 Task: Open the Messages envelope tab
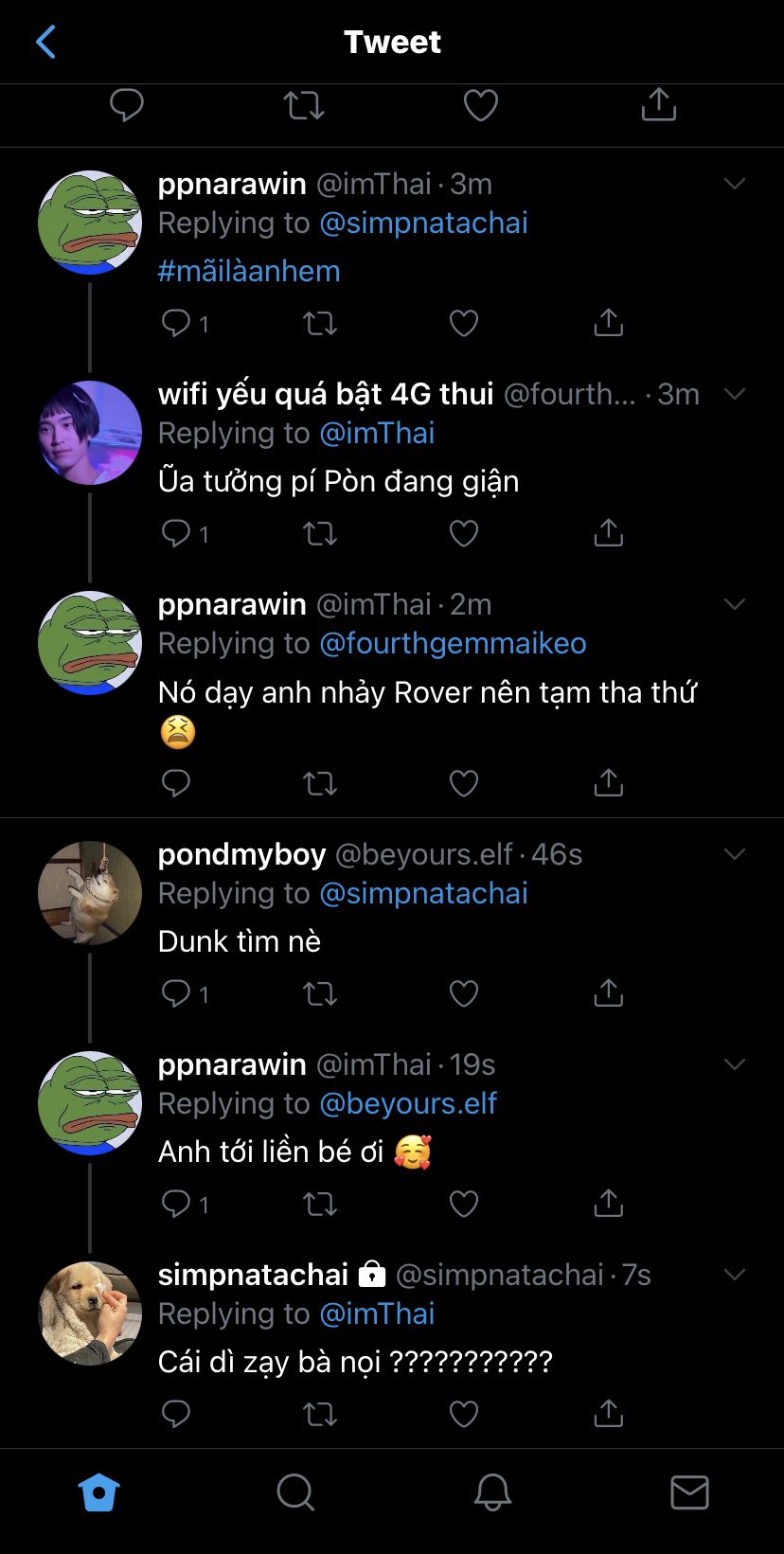click(689, 1493)
